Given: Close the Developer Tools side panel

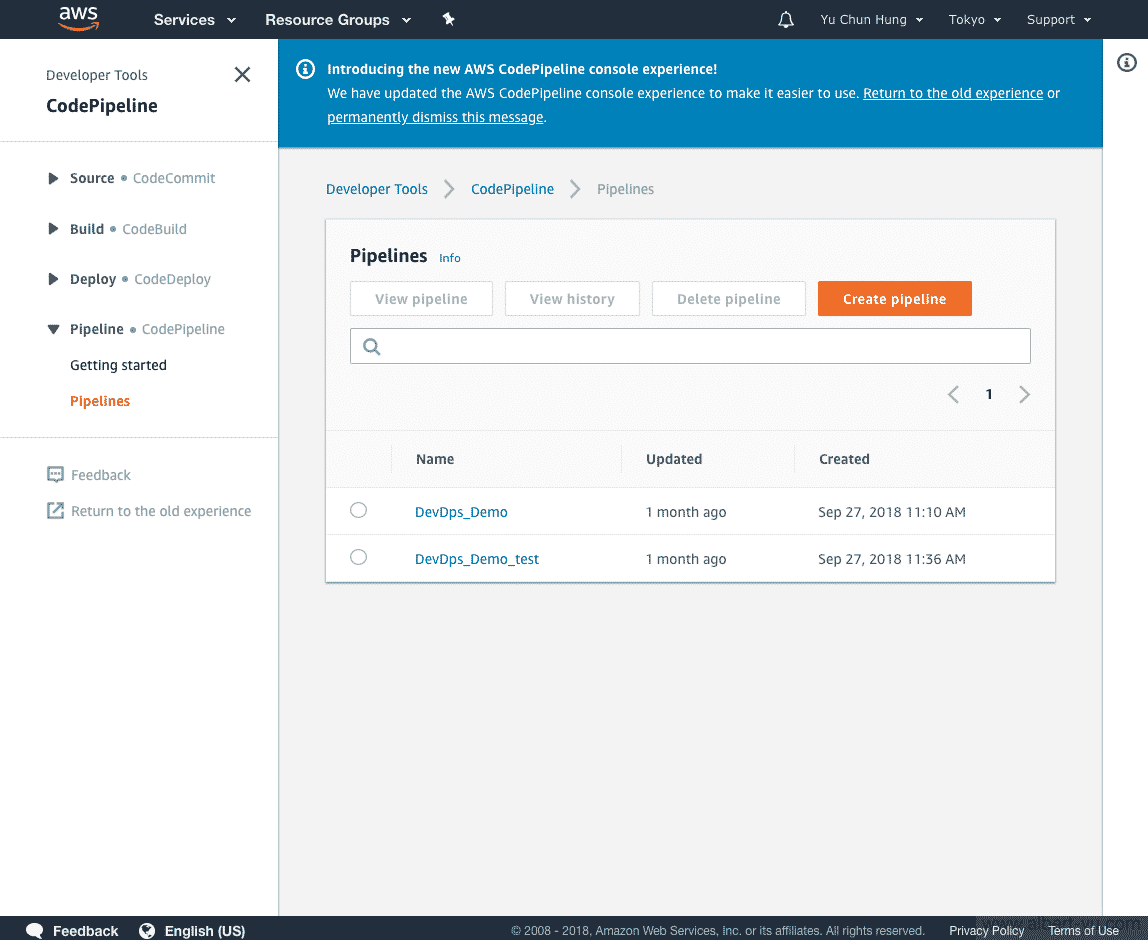Looking at the screenshot, I should (x=242, y=75).
